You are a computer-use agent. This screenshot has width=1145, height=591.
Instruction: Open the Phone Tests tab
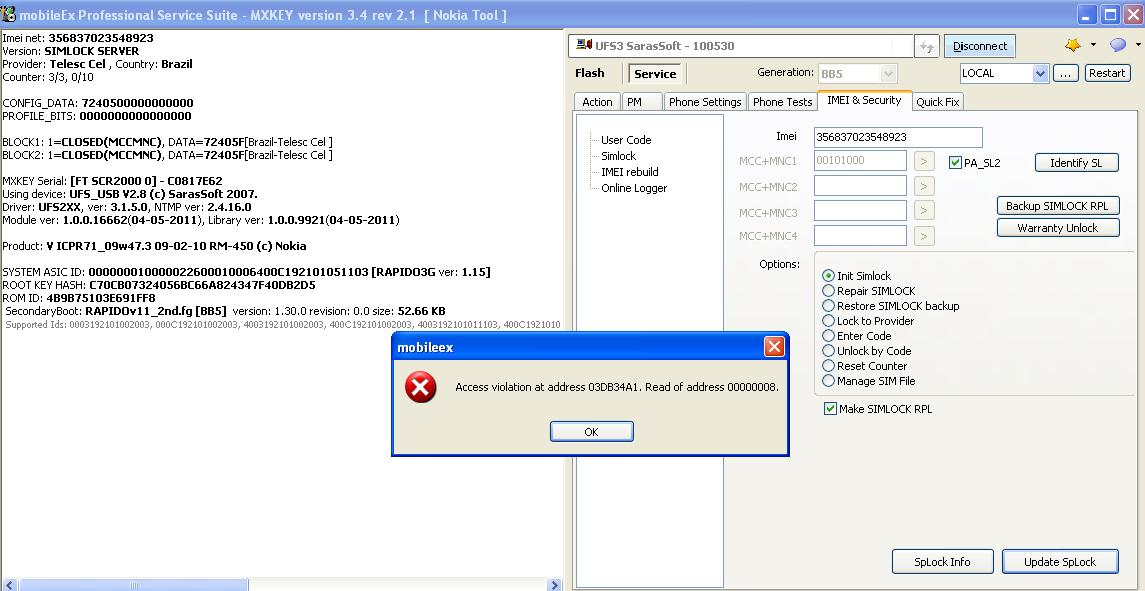click(782, 102)
